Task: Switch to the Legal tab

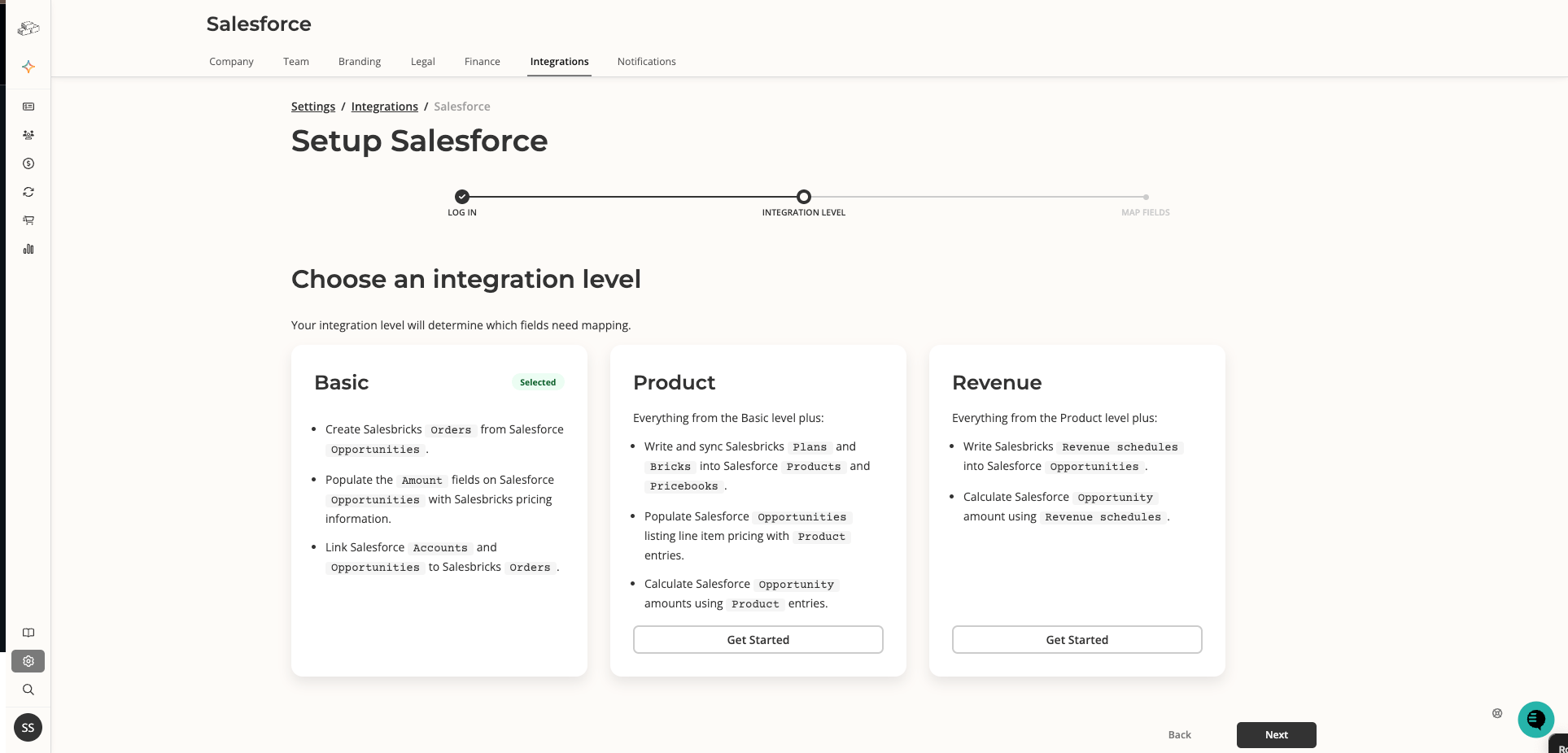Action: [x=423, y=62]
